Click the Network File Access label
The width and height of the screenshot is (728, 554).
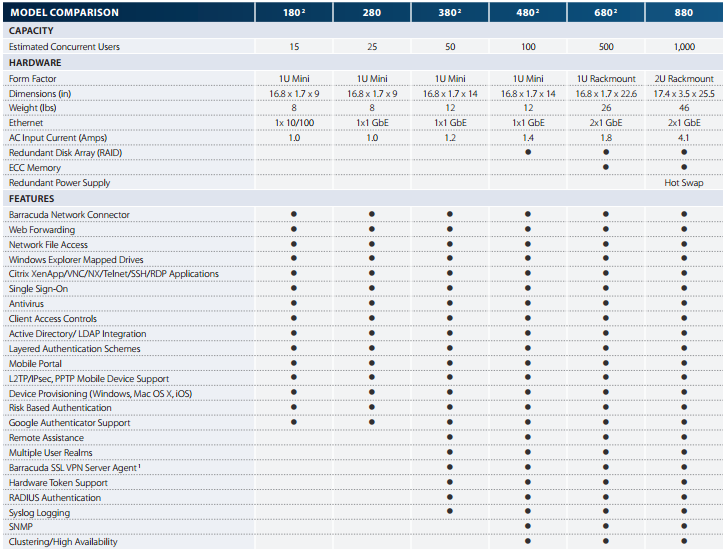coord(48,245)
